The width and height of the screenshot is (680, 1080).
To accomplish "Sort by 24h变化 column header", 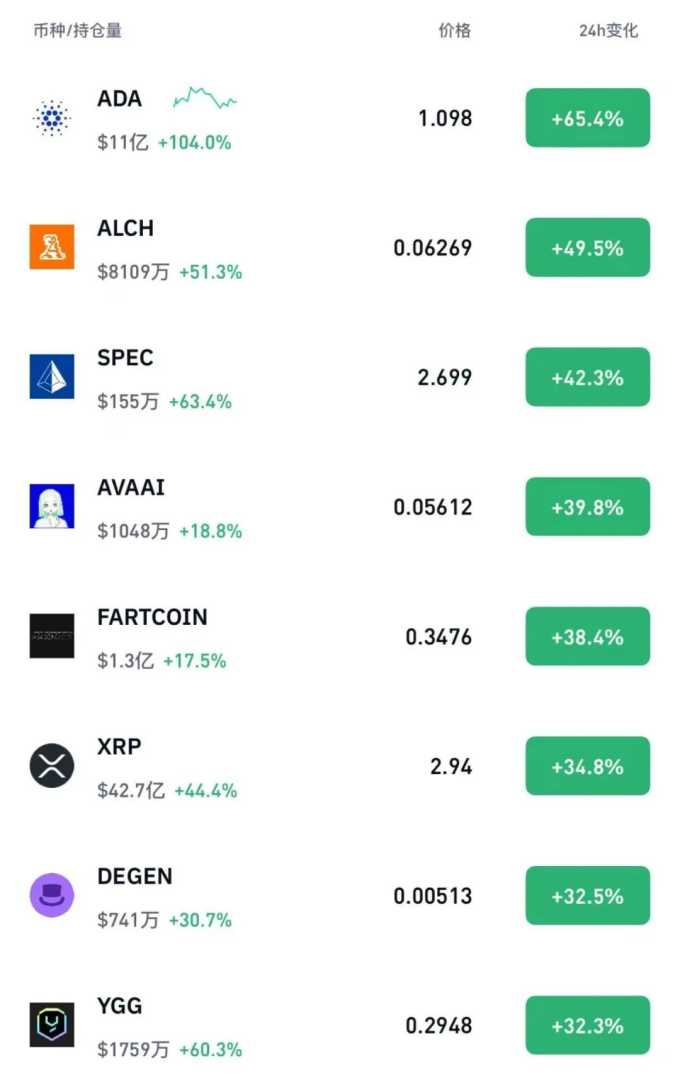I will 608,31.
